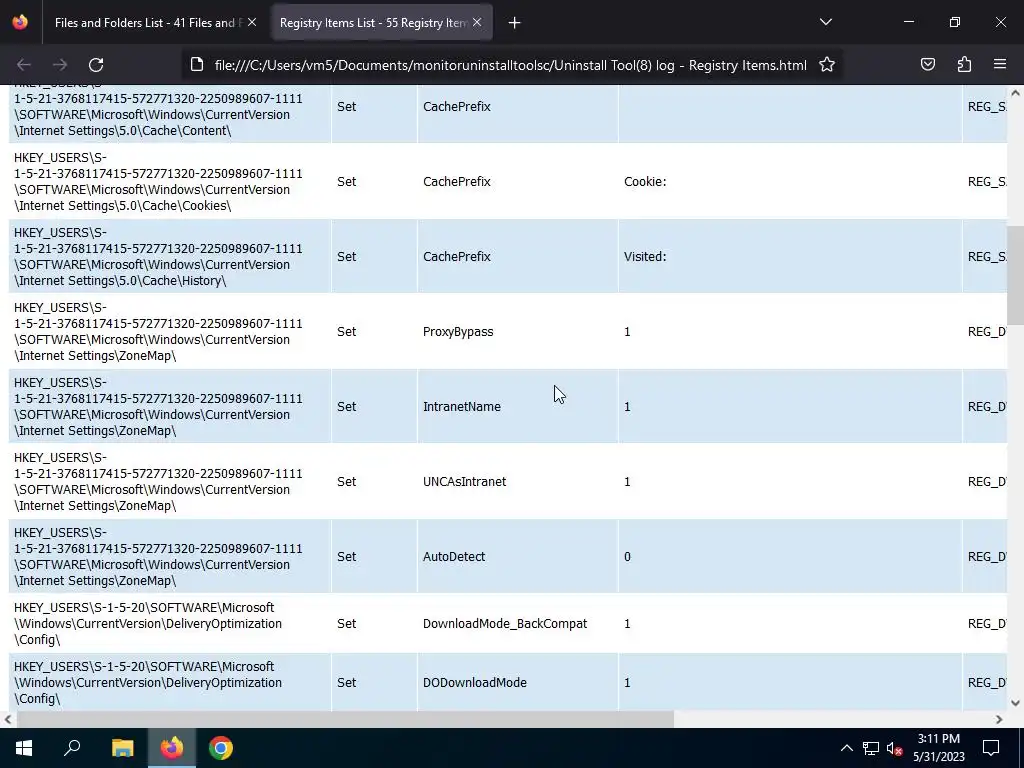
Task: Select the UNCAsIntranet value name cell
Action: (x=517, y=481)
